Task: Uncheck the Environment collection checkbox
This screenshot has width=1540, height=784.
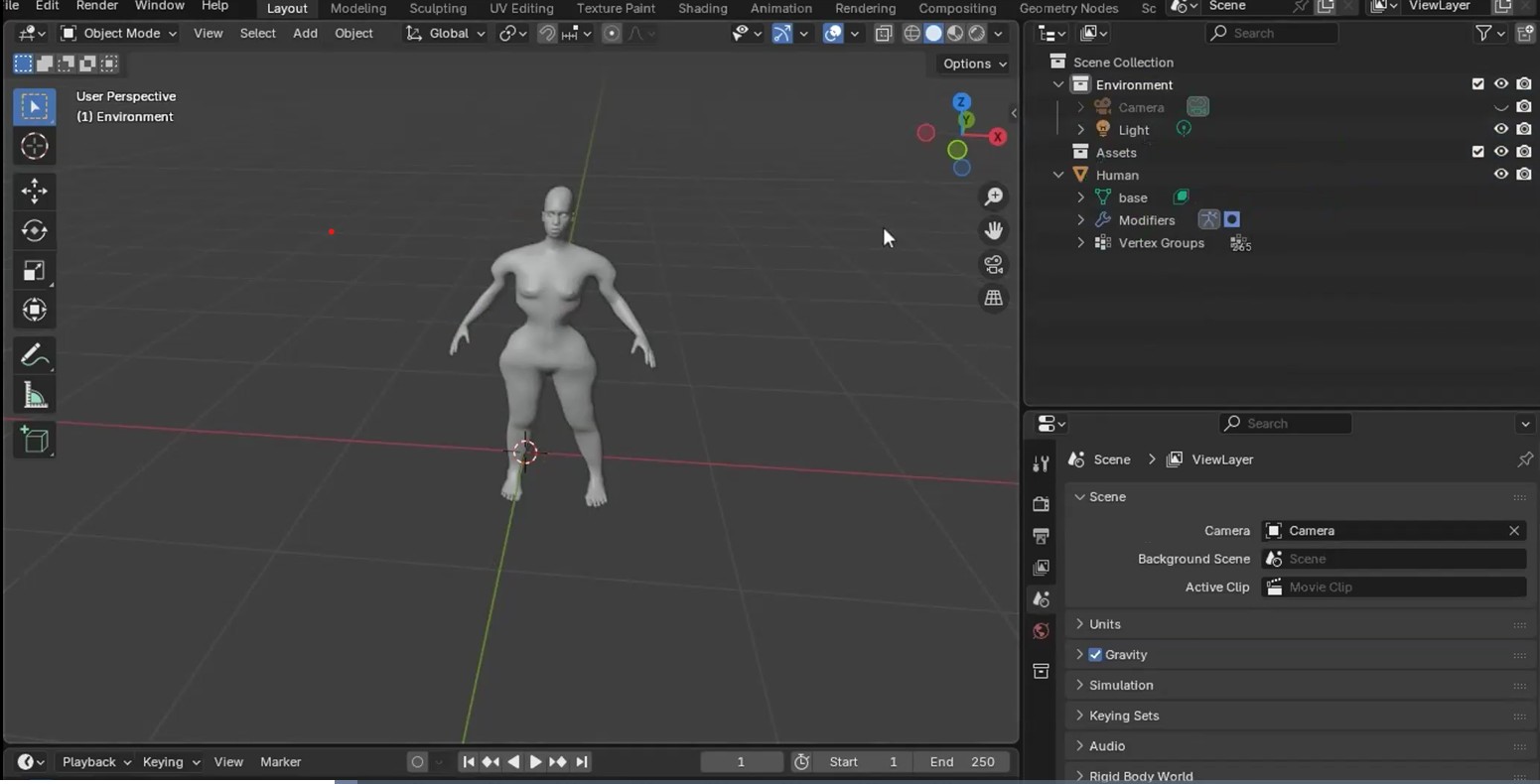Action: coord(1477,84)
